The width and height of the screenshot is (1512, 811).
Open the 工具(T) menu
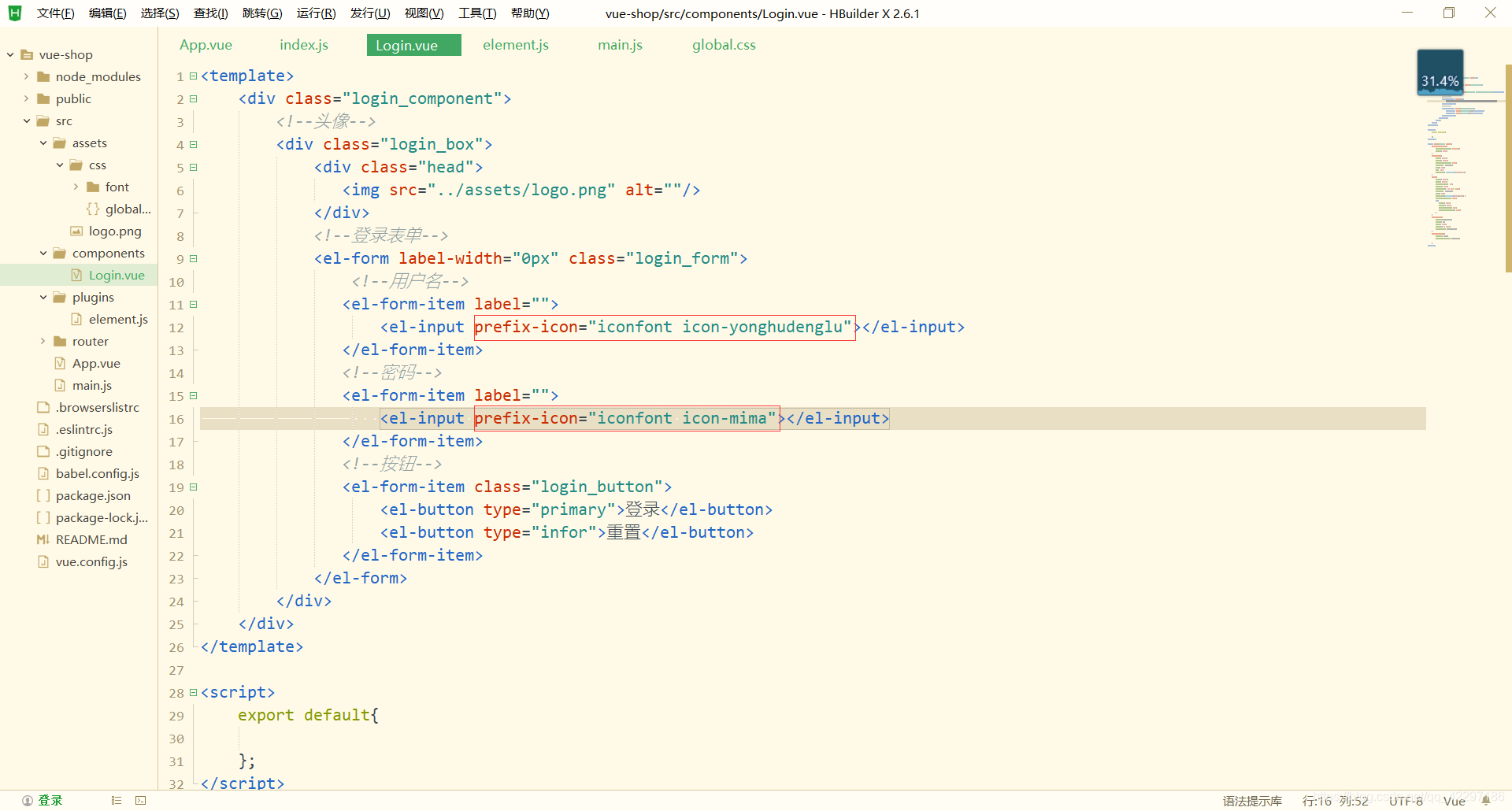click(x=477, y=13)
